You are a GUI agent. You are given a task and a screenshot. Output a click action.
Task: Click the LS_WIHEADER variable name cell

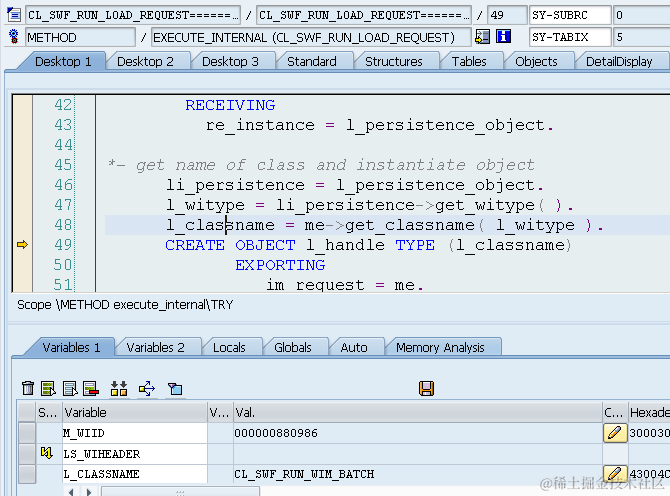pos(135,453)
